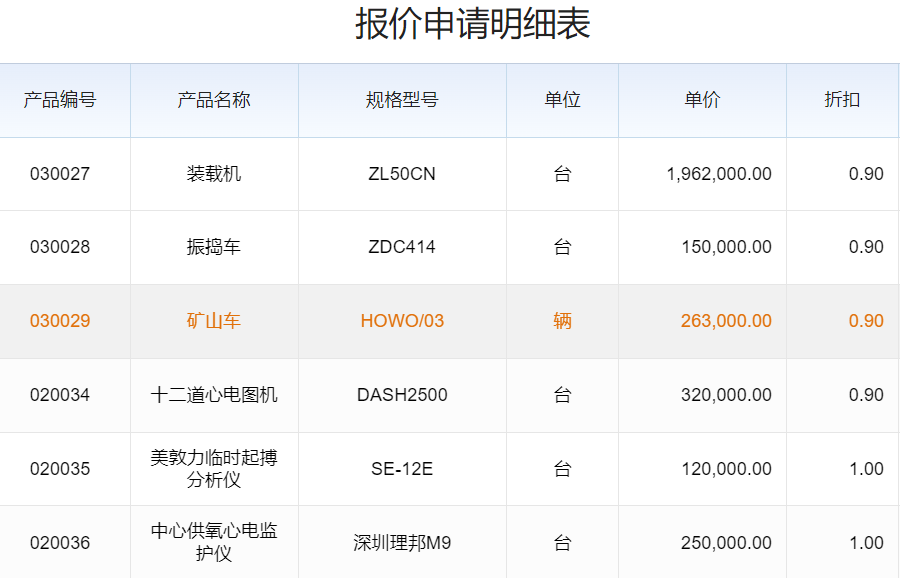Click the DASH2500 model cell

pos(402,395)
